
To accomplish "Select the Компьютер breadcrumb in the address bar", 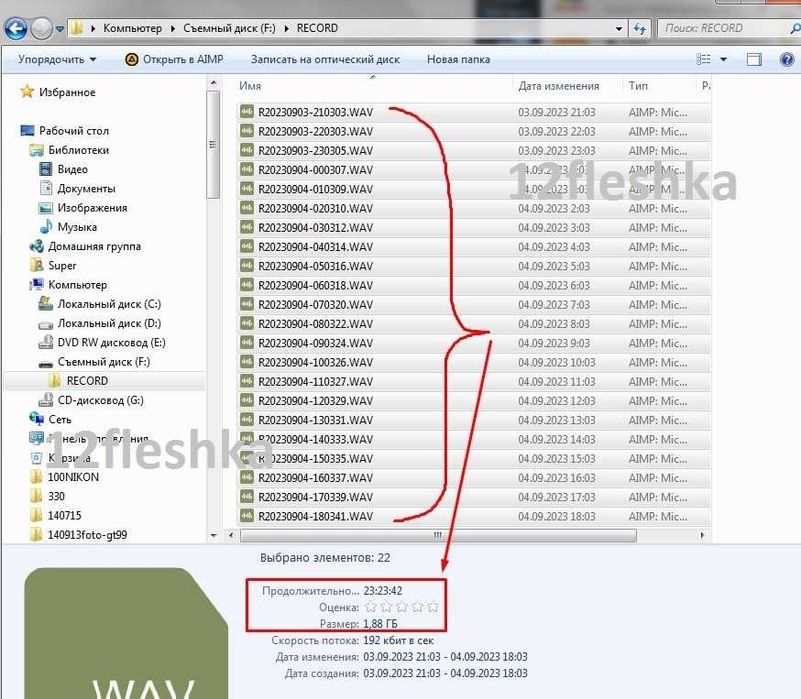I will pyautogui.click(x=132, y=28).
